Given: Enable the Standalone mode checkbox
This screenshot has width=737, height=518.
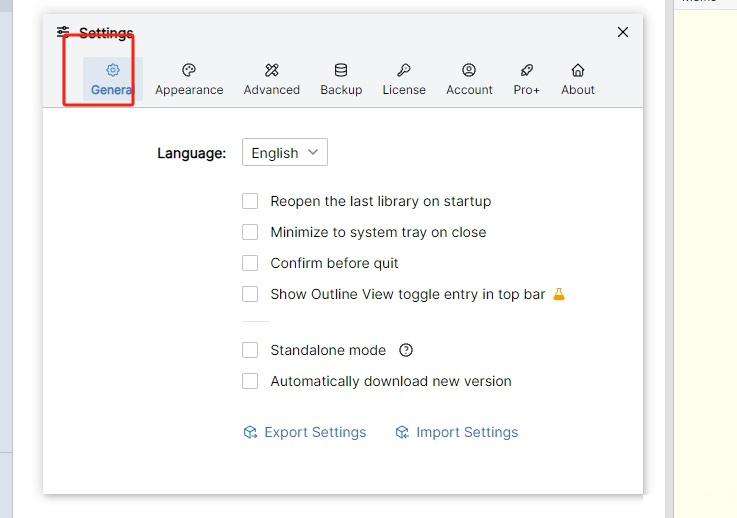Looking at the screenshot, I should click(250, 350).
